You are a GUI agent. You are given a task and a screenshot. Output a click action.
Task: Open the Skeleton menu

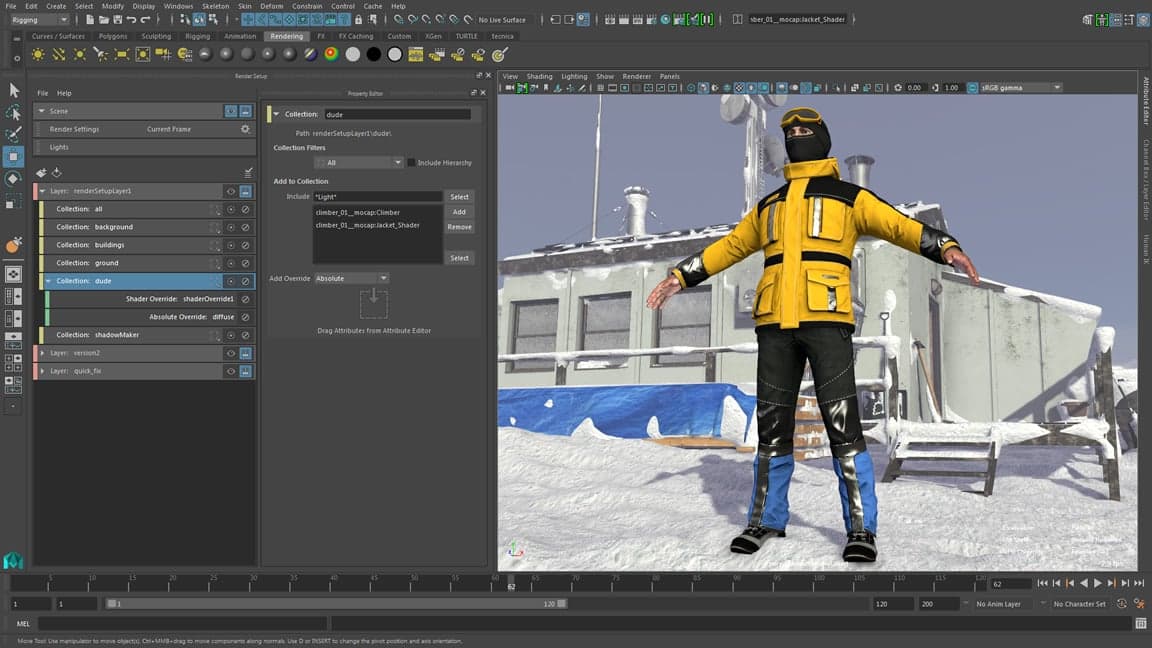(215, 6)
